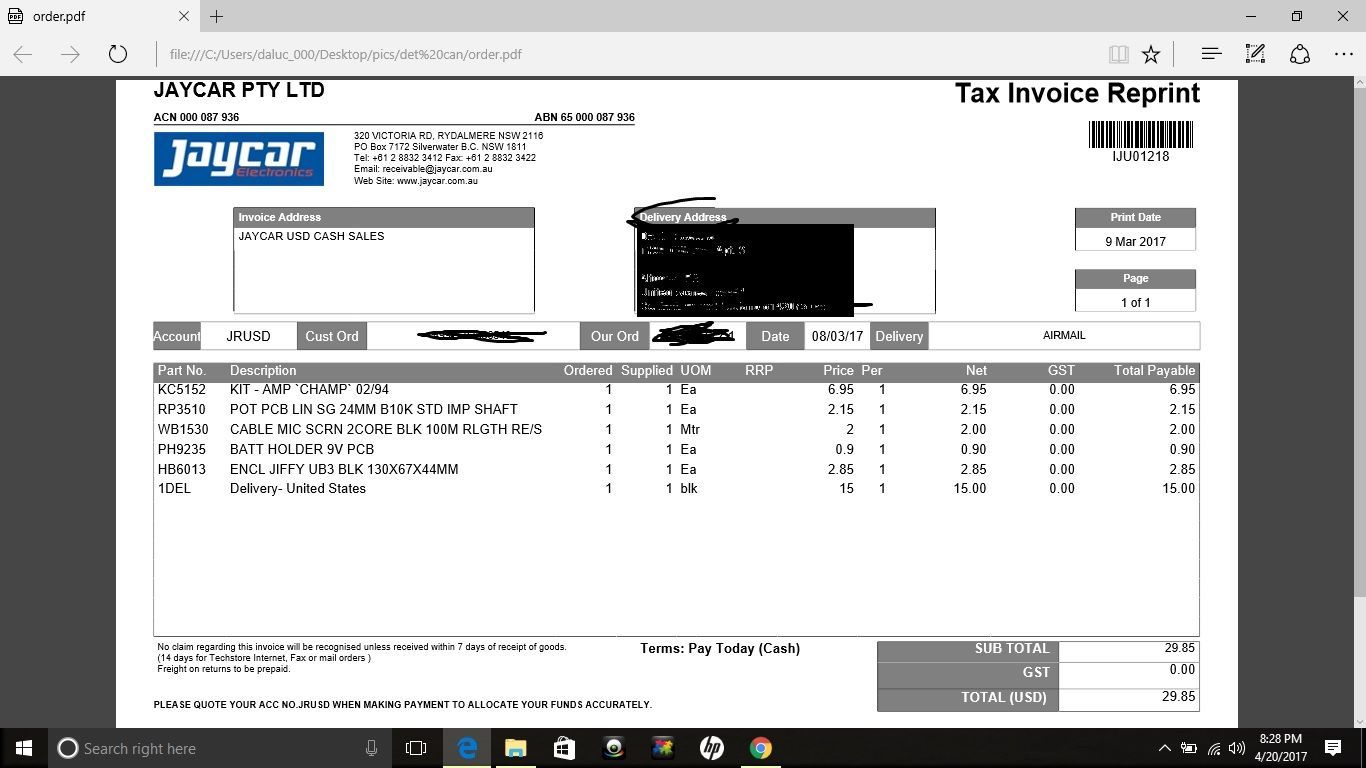Click 'JAYCAR USD CASH SALES' invoice address
This screenshot has width=1366, height=768.
coord(311,236)
